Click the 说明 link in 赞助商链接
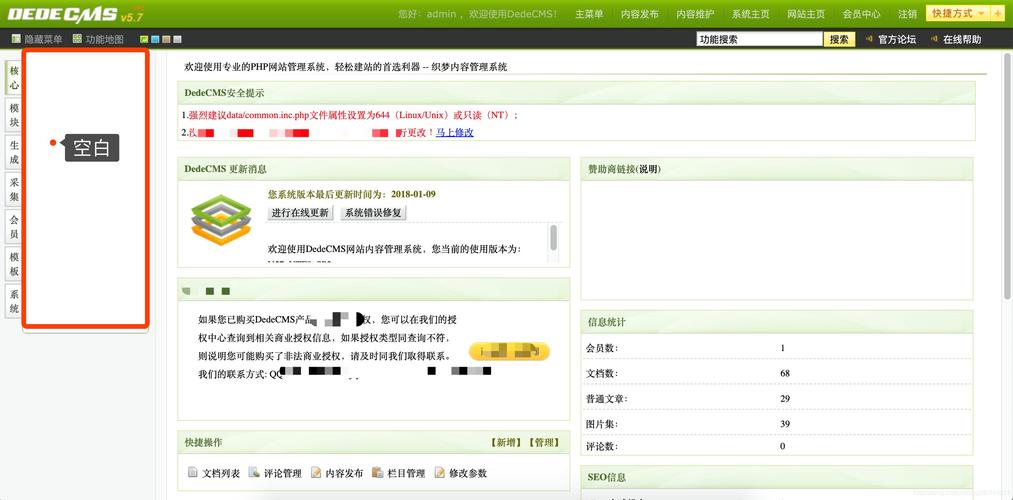The height and width of the screenshot is (500, 1013). click(x=648, y=169)
